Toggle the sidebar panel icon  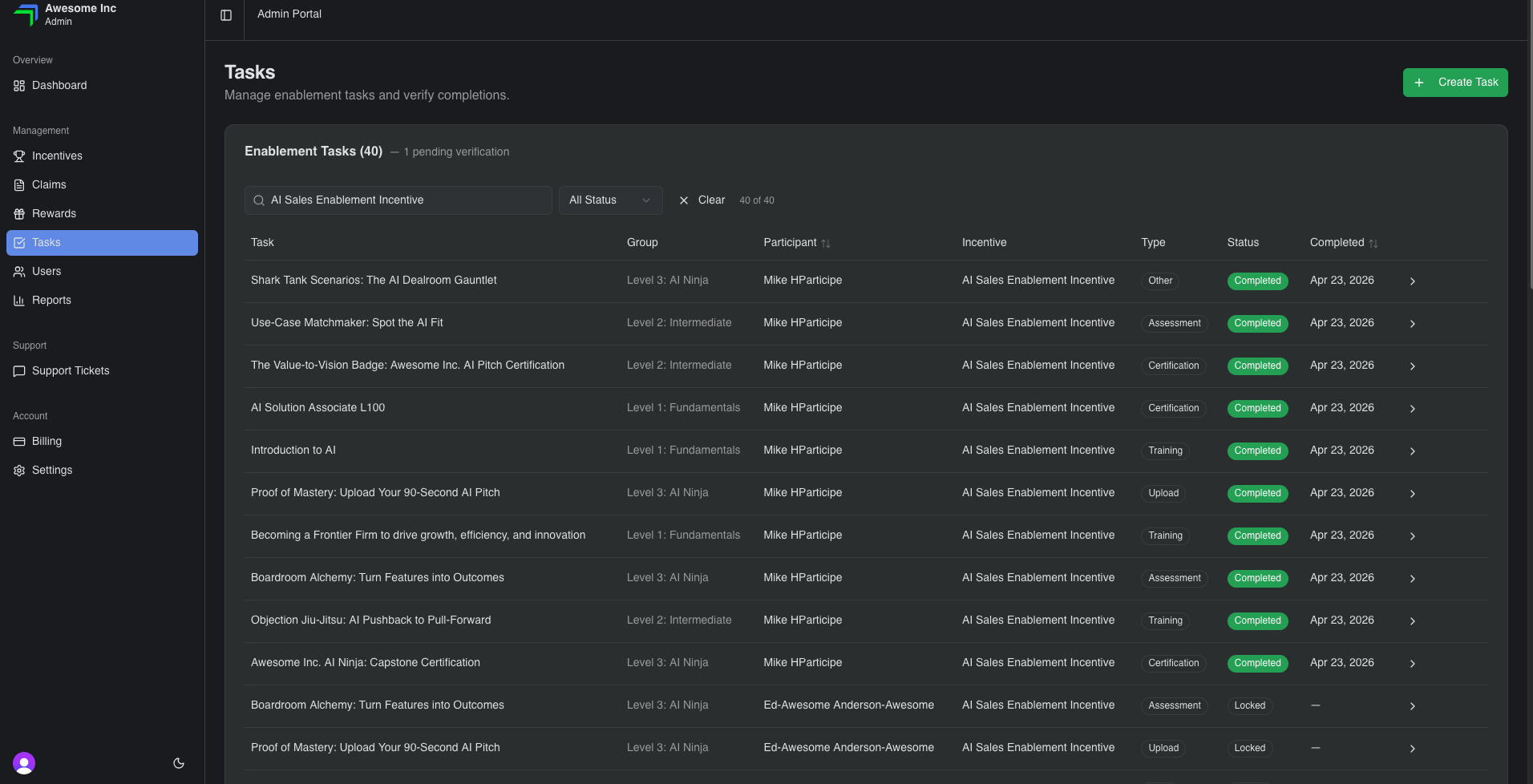(226, 15)
